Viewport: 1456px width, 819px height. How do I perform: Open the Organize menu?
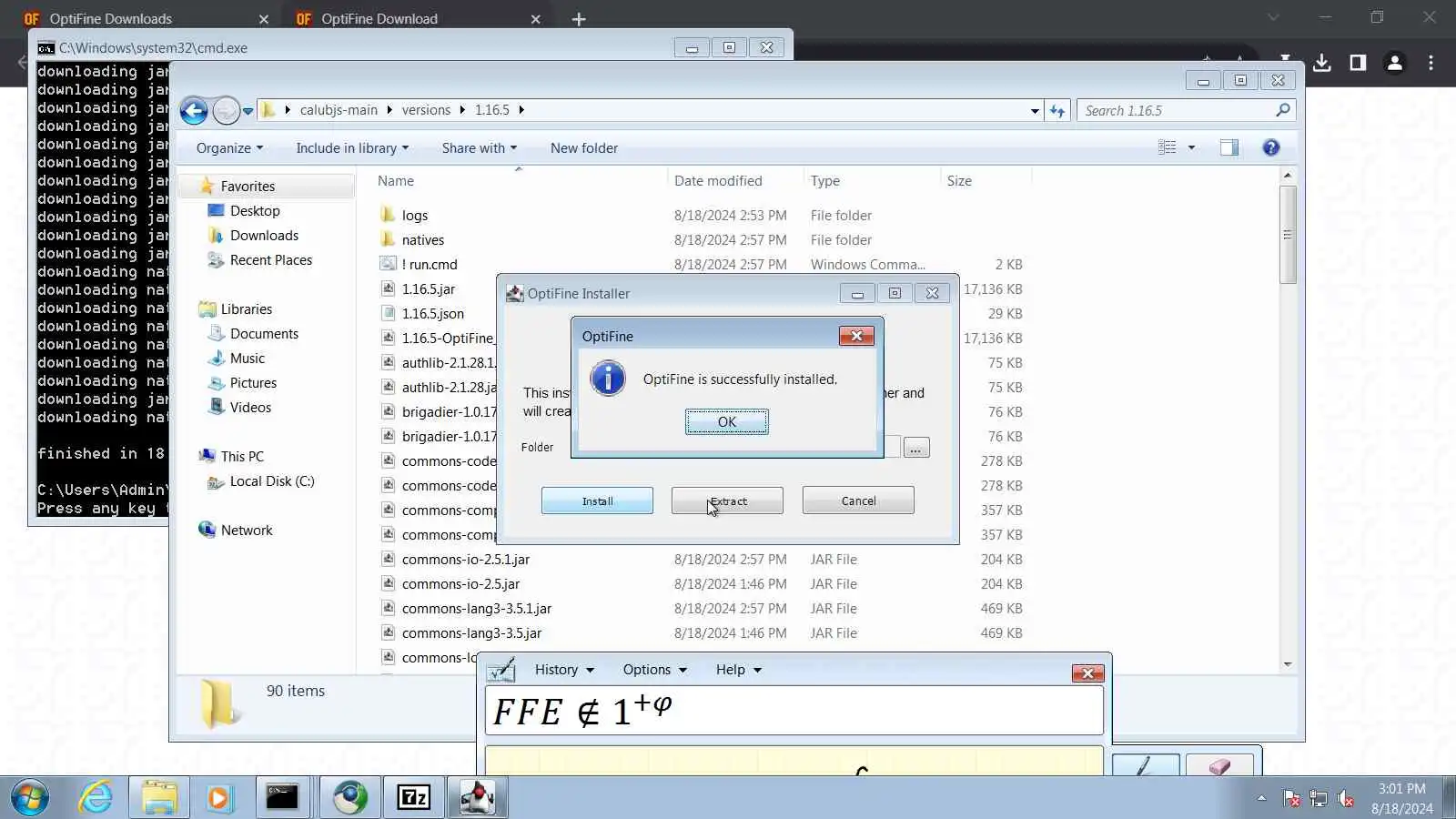click(229, 148)
